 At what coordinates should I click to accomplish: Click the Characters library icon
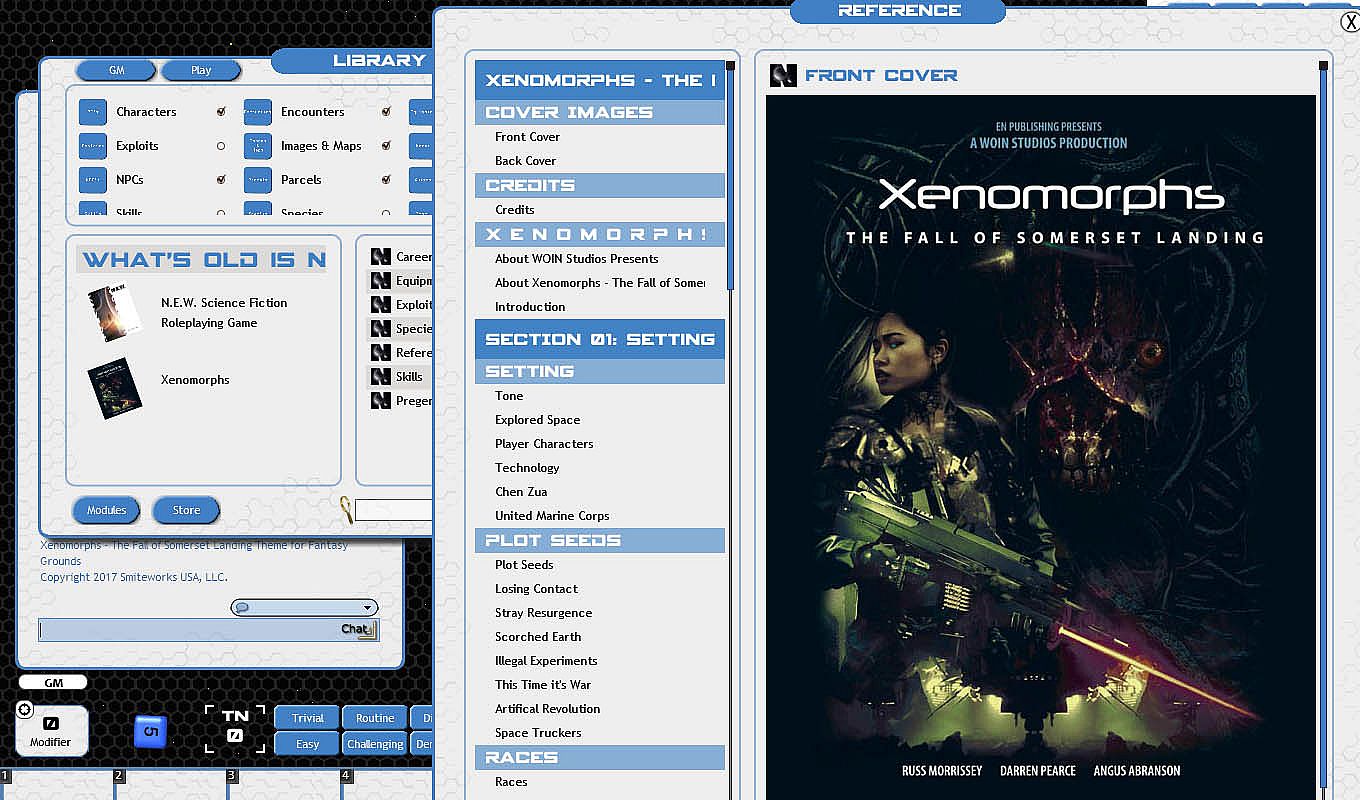pyautogui.click(x=92, y=112)
